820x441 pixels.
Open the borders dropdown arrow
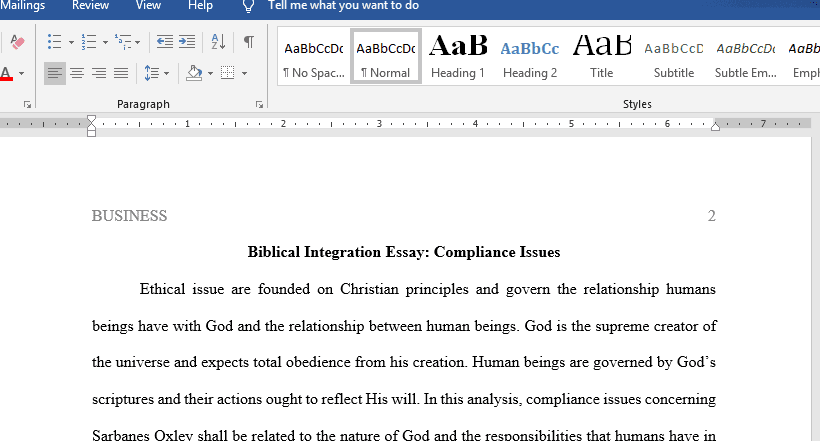click(x=244, y=73)
